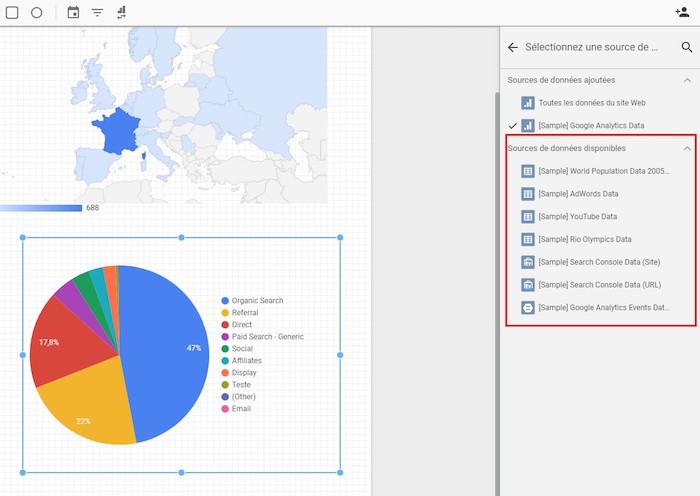This screenshot has height=496, width=700.
Task: Collapse Sources de données disponibles section
Action: coord(686,148)
